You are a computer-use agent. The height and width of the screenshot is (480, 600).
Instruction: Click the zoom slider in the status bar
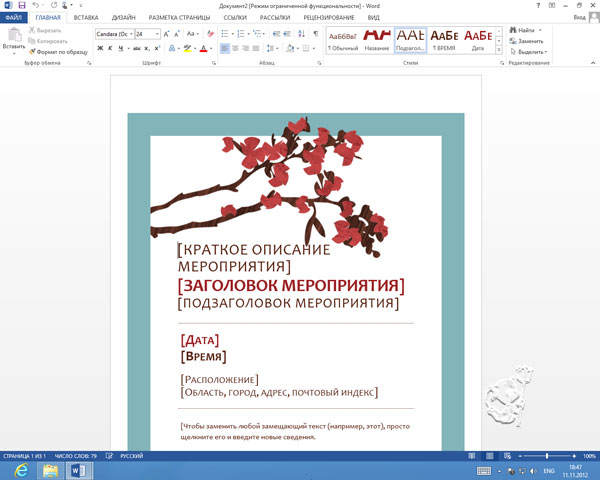pos(546,456)
